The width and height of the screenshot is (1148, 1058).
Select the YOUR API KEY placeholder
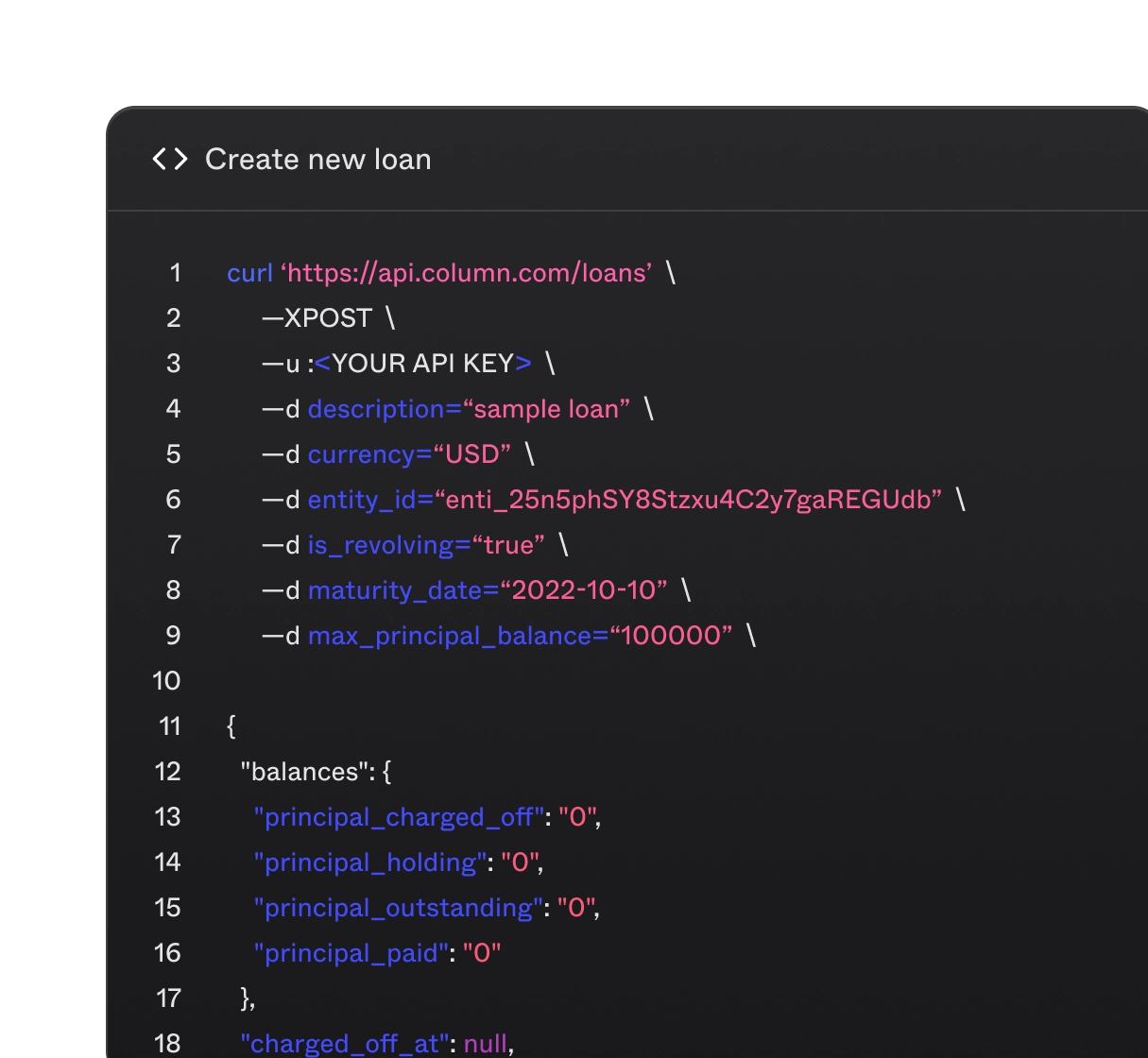click(422, 364)
